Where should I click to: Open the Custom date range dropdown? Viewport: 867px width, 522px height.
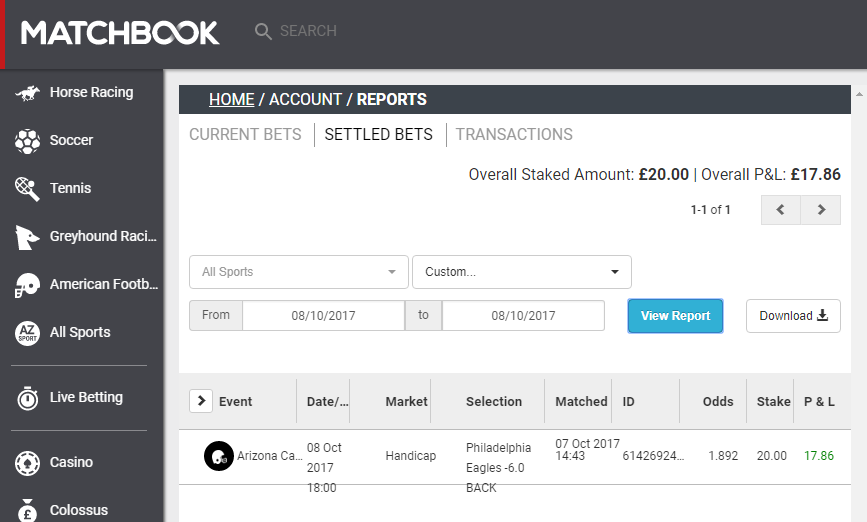[x=521, y=272]
